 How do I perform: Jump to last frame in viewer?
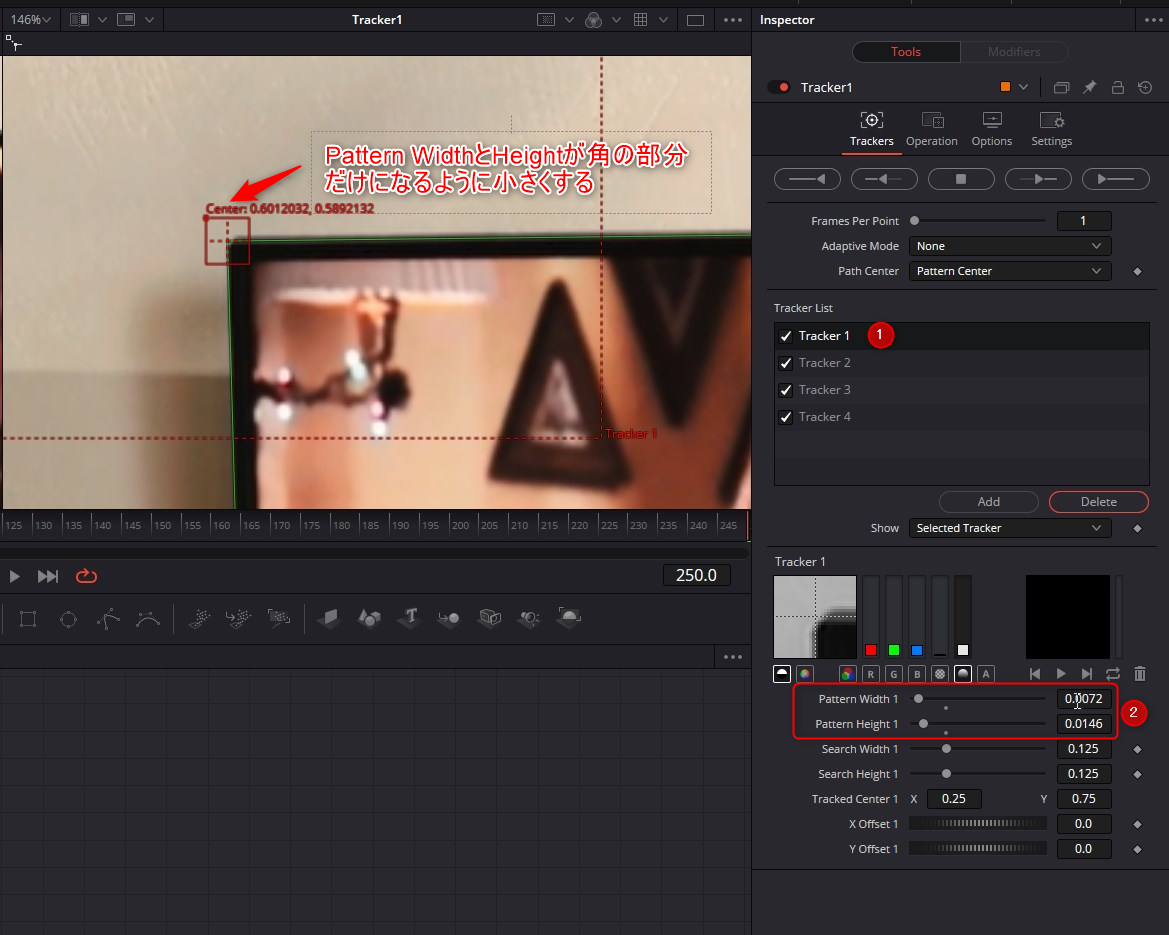(48, 576)
